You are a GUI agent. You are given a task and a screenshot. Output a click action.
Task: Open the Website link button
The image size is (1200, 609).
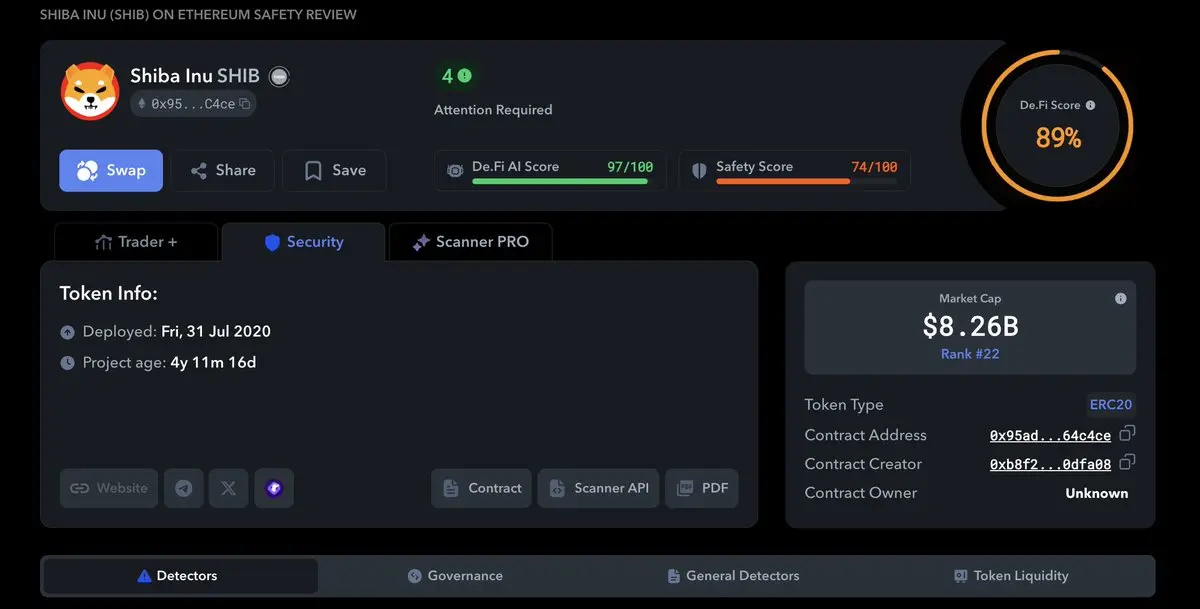coord(109,488)
